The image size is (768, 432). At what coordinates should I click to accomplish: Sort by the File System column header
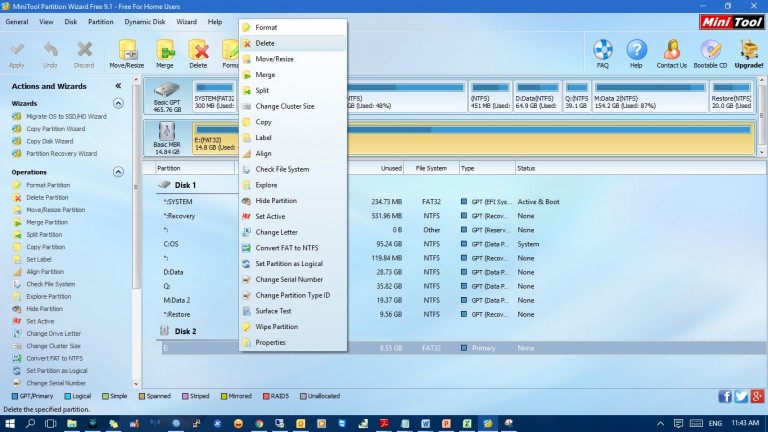pos(431,168)
